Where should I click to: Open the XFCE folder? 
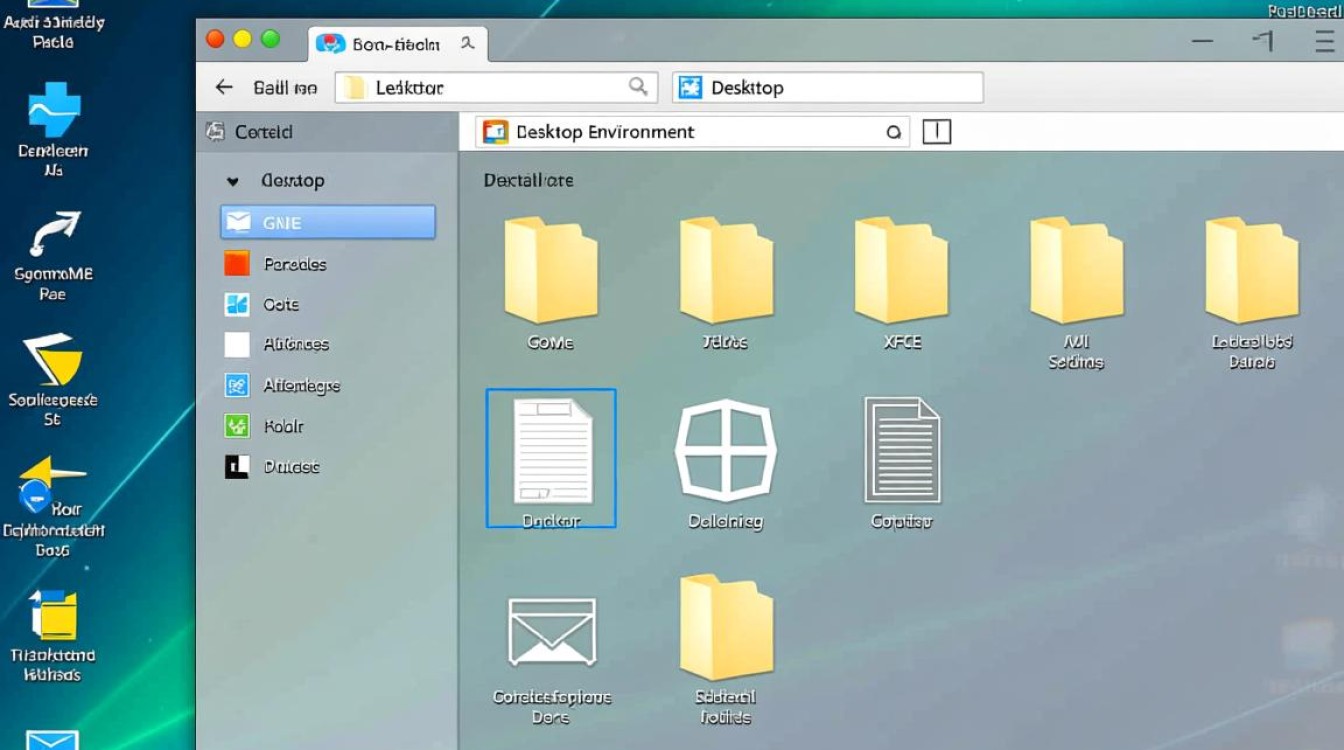(901, 271)
